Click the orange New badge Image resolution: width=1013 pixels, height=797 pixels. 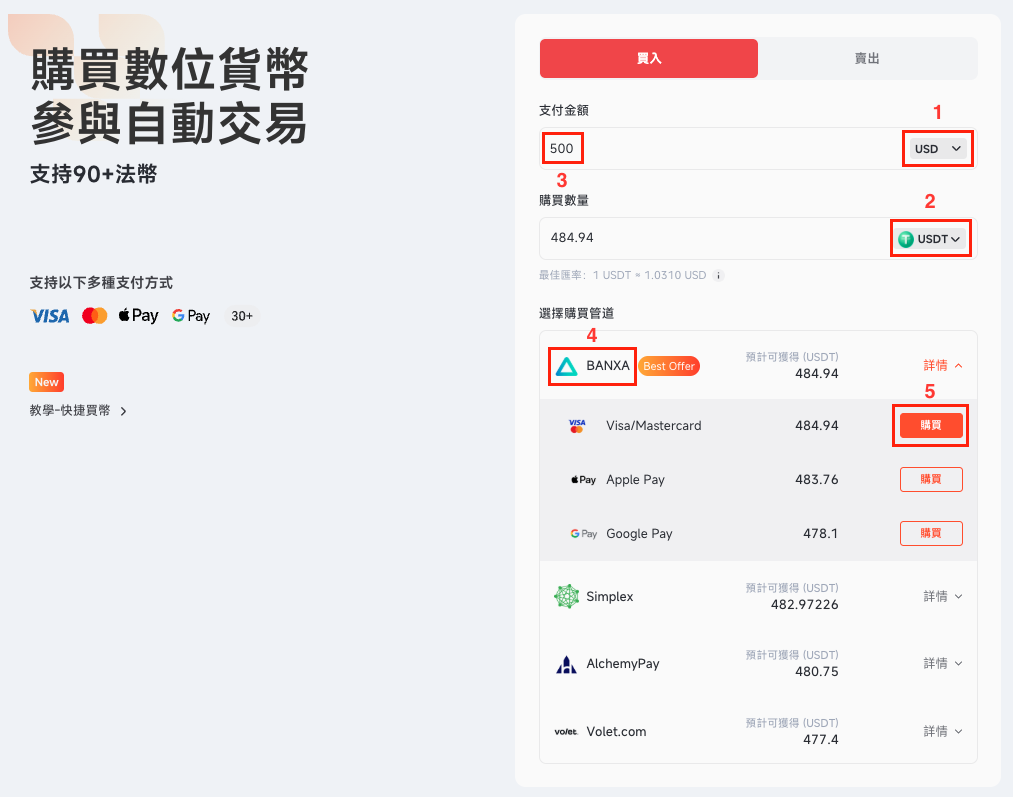47,382
